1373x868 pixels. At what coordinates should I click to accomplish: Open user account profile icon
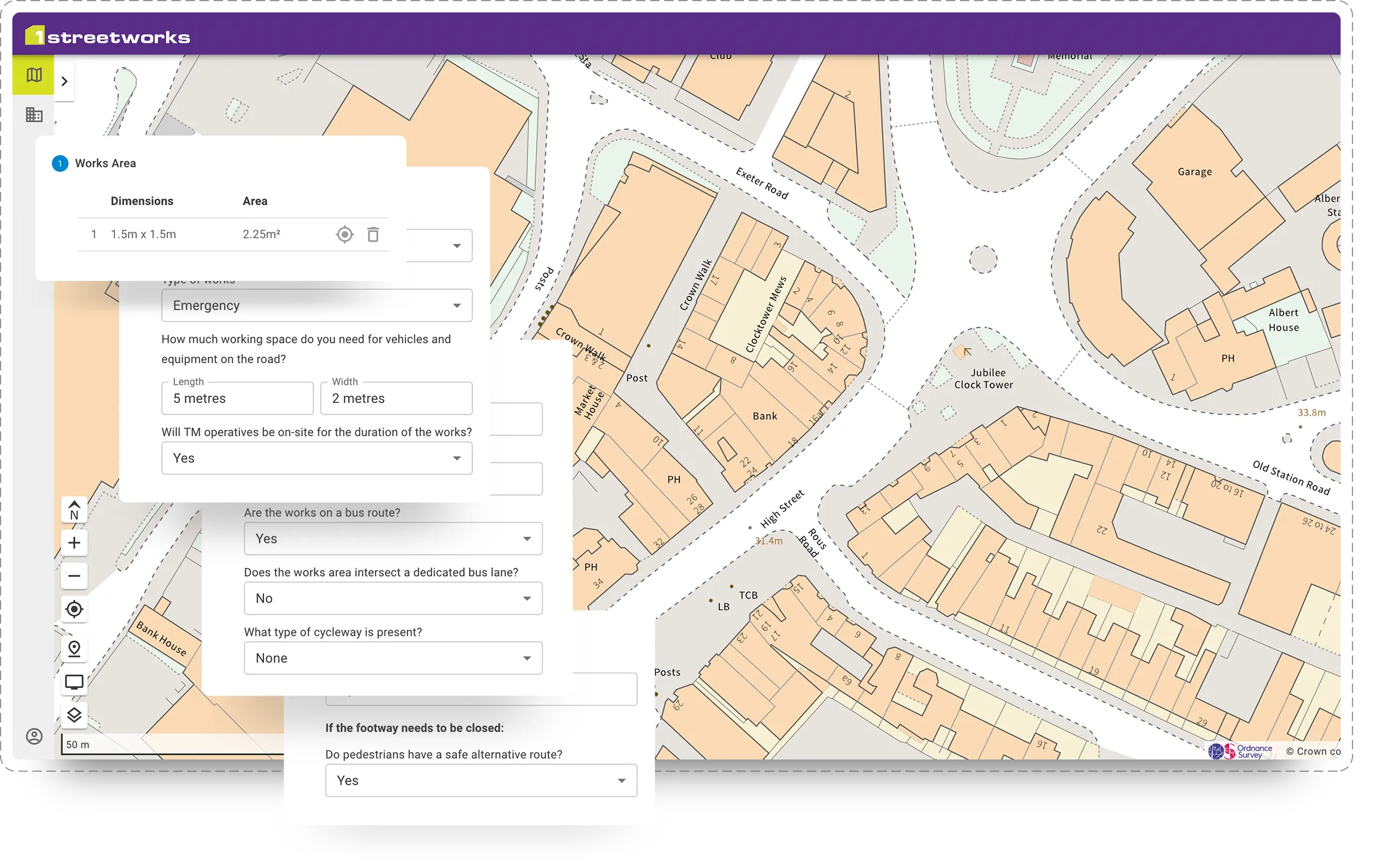34,737
